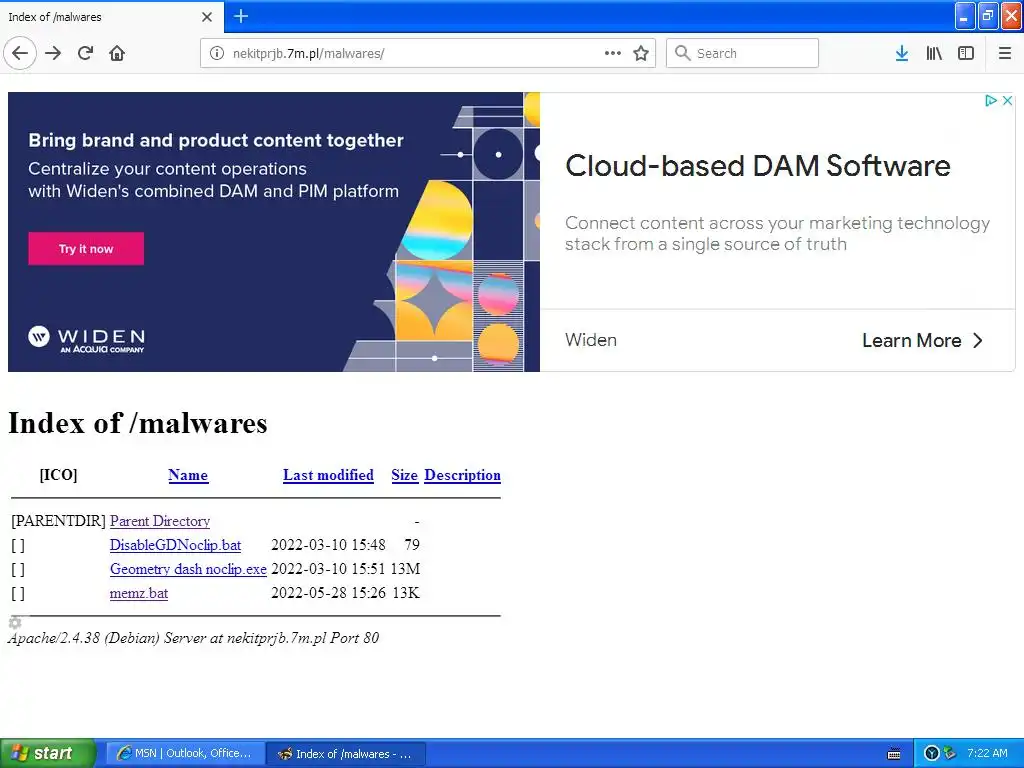The image size is (1024, 768).
Task: Click the Apache server footer text
Action: (193, 638)
